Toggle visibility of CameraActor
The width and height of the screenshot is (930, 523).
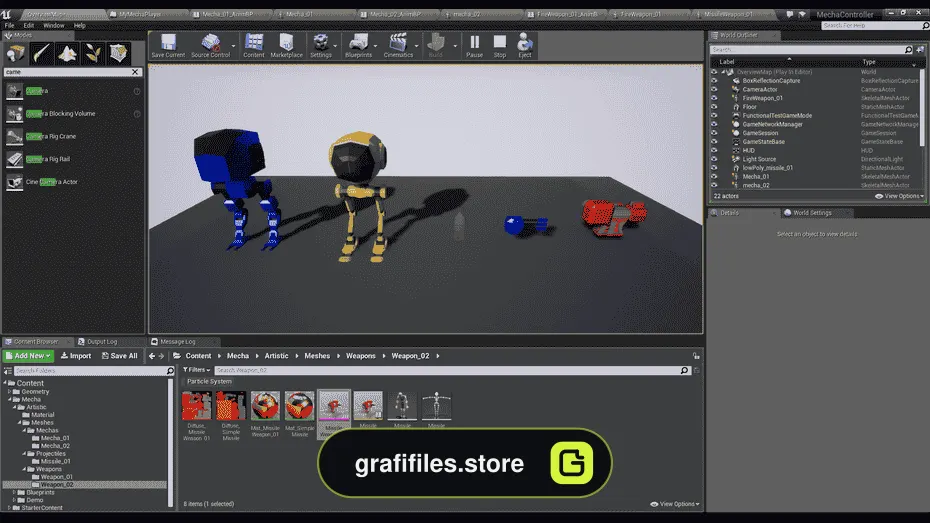coord(714,90)
